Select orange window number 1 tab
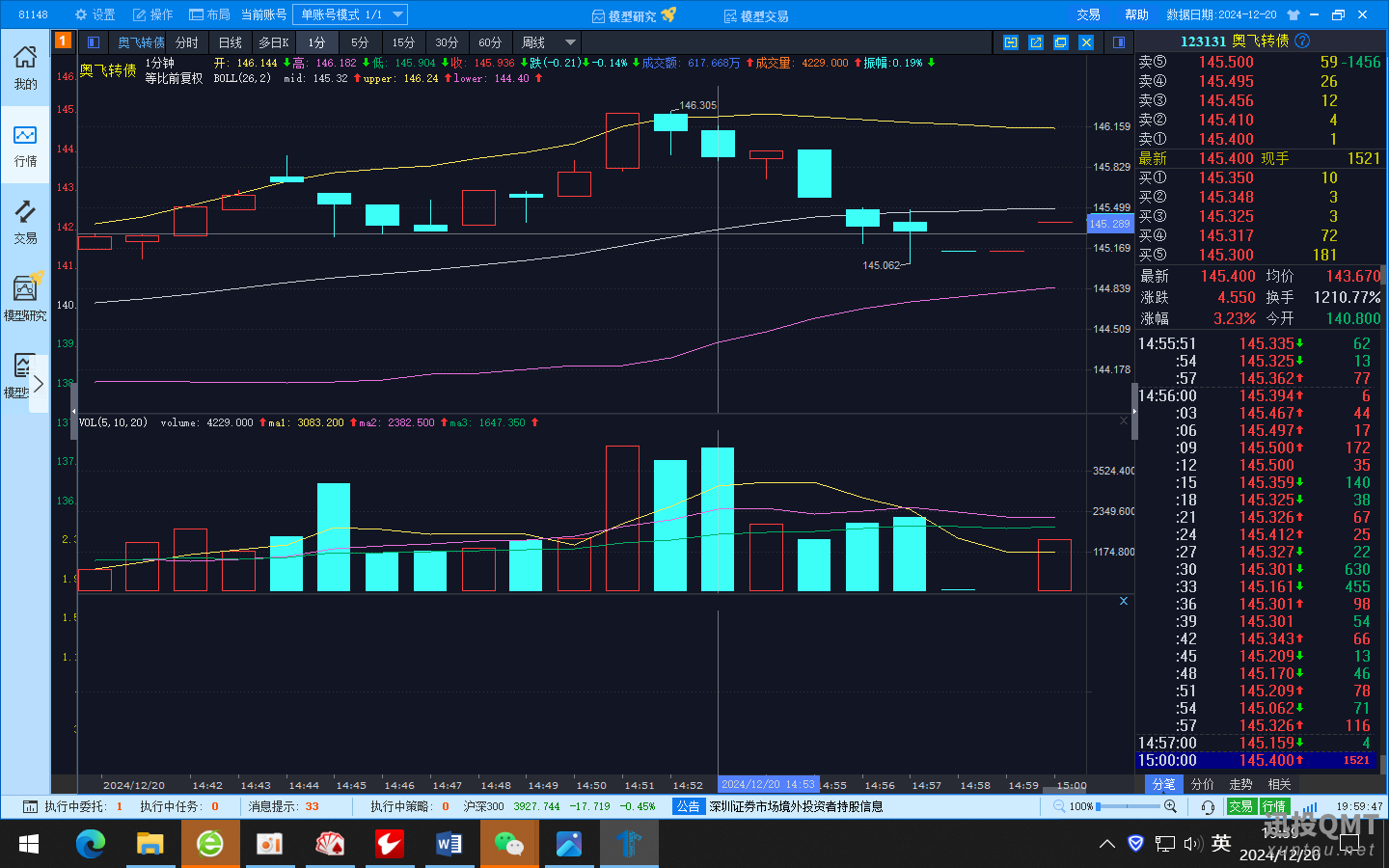Screen dimensions: 1389x868 click(63, 41)
